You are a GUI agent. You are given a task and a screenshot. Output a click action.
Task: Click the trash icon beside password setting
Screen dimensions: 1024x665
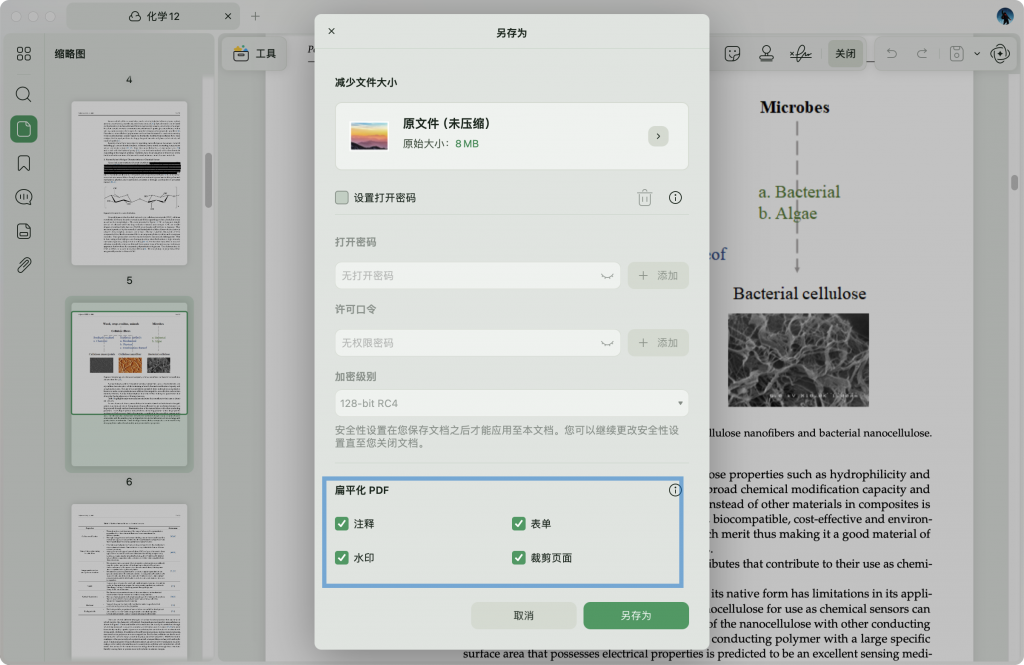645,198
